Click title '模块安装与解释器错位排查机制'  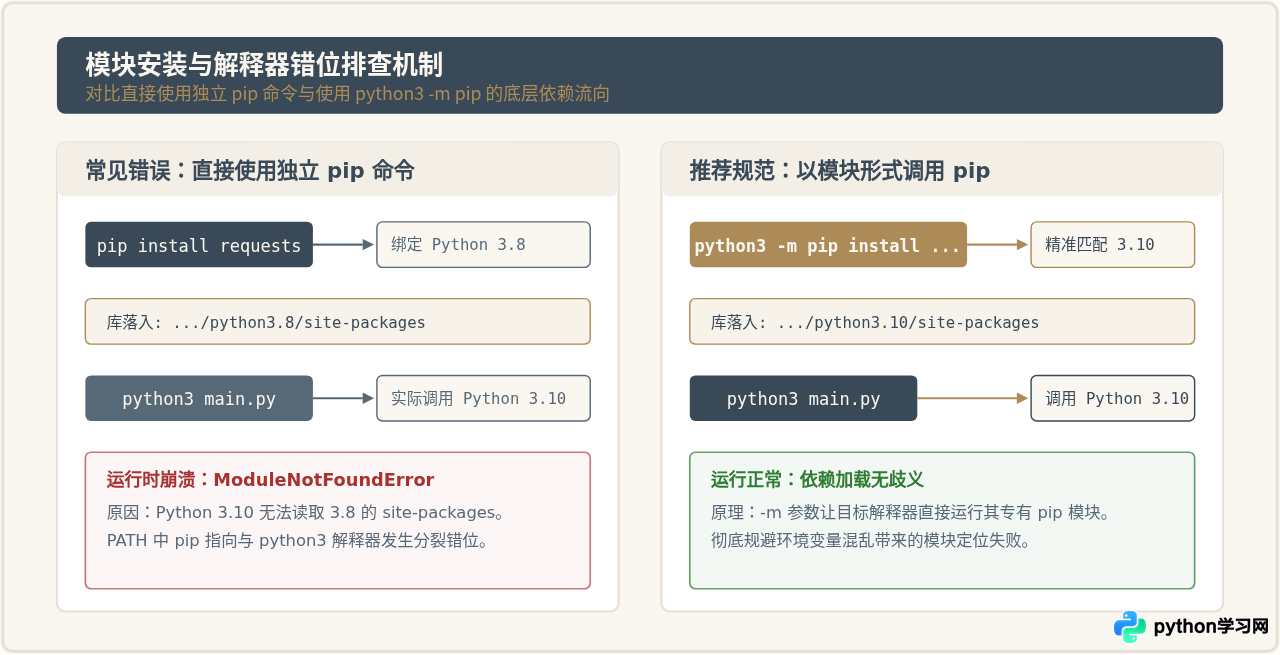(x=264, y=65)
